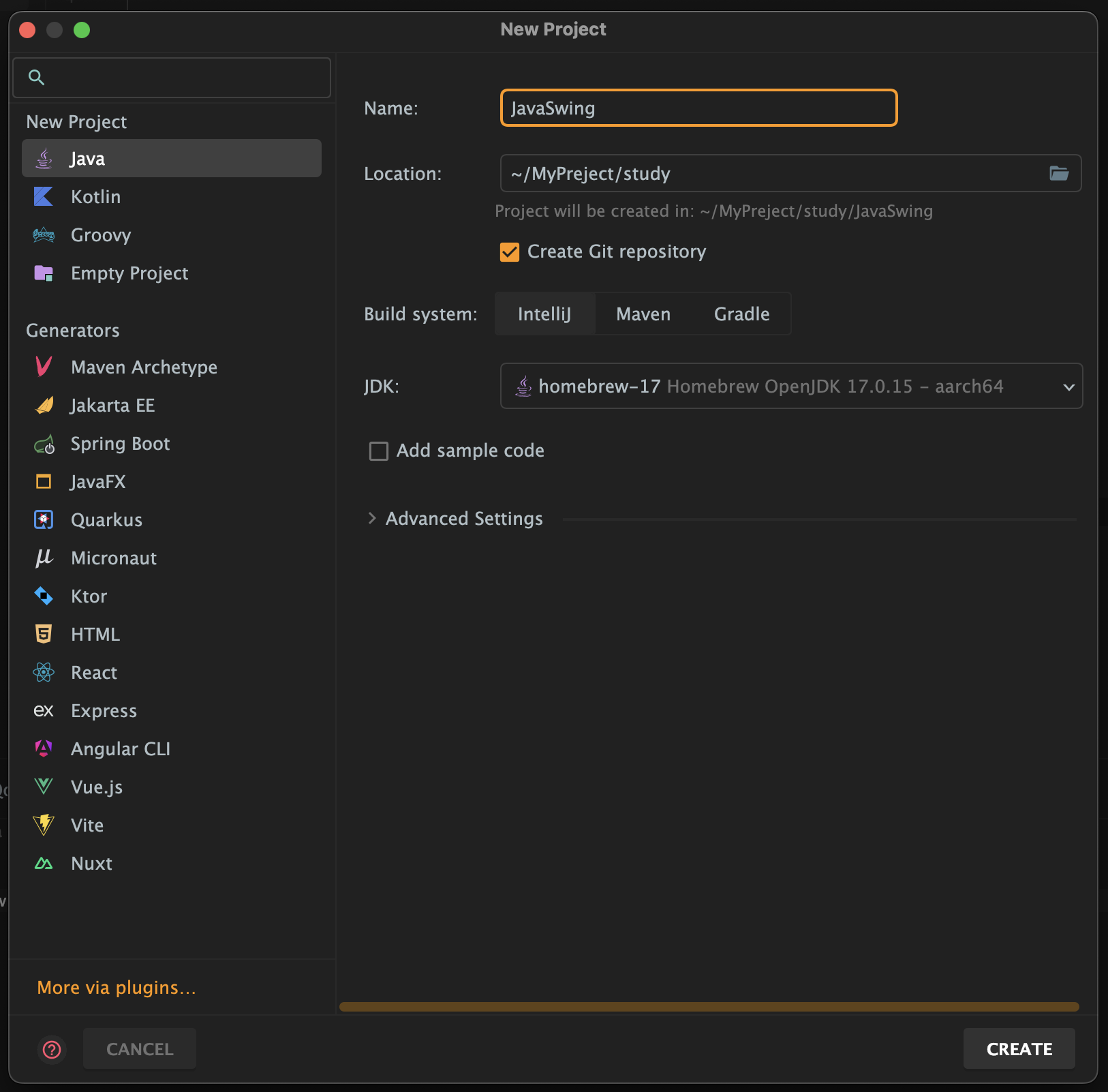Open the JDK homebrew-17 dropdown
This screenshot has height=1092, width=1108.
[x=791, y=386]
